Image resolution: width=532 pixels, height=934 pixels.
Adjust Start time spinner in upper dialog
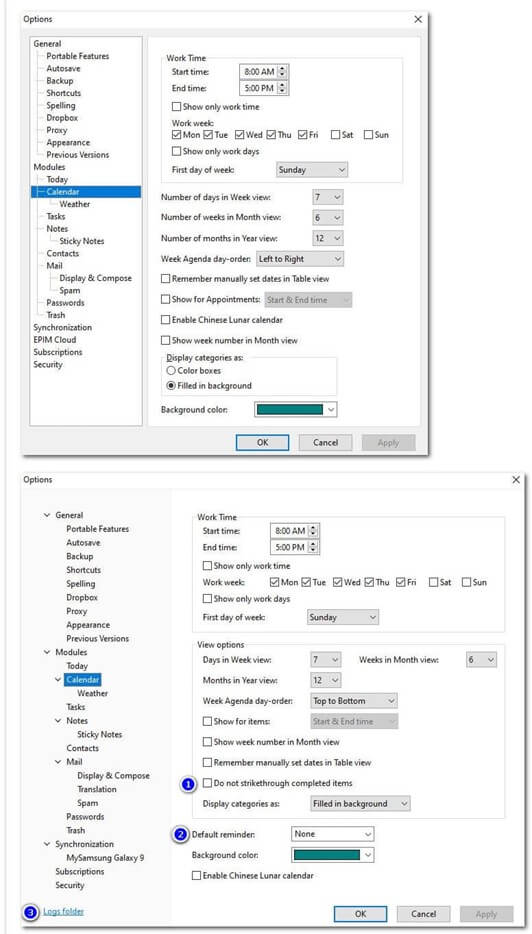[x=282, y=71]
